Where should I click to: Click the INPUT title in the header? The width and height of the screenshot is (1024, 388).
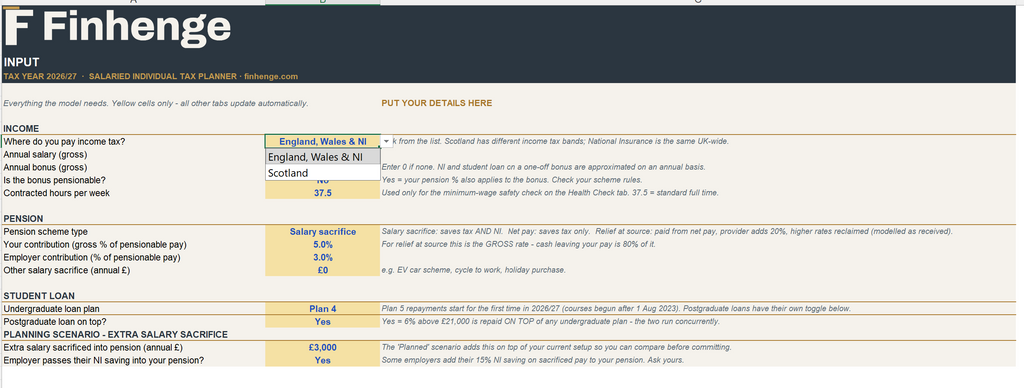click(22, 63)
